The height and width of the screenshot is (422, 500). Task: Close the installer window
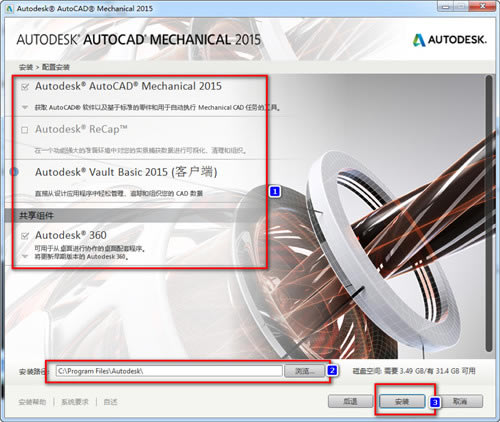click(x=483, y=6)
